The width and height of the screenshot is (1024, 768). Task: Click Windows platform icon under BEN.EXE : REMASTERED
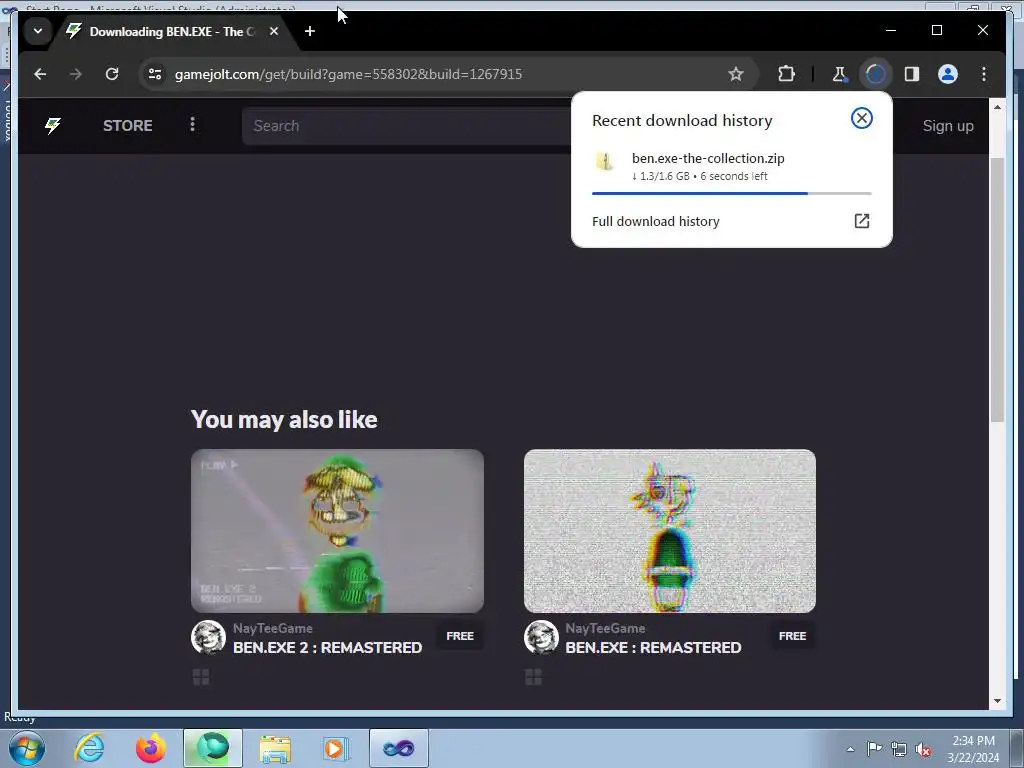[534, 677]
